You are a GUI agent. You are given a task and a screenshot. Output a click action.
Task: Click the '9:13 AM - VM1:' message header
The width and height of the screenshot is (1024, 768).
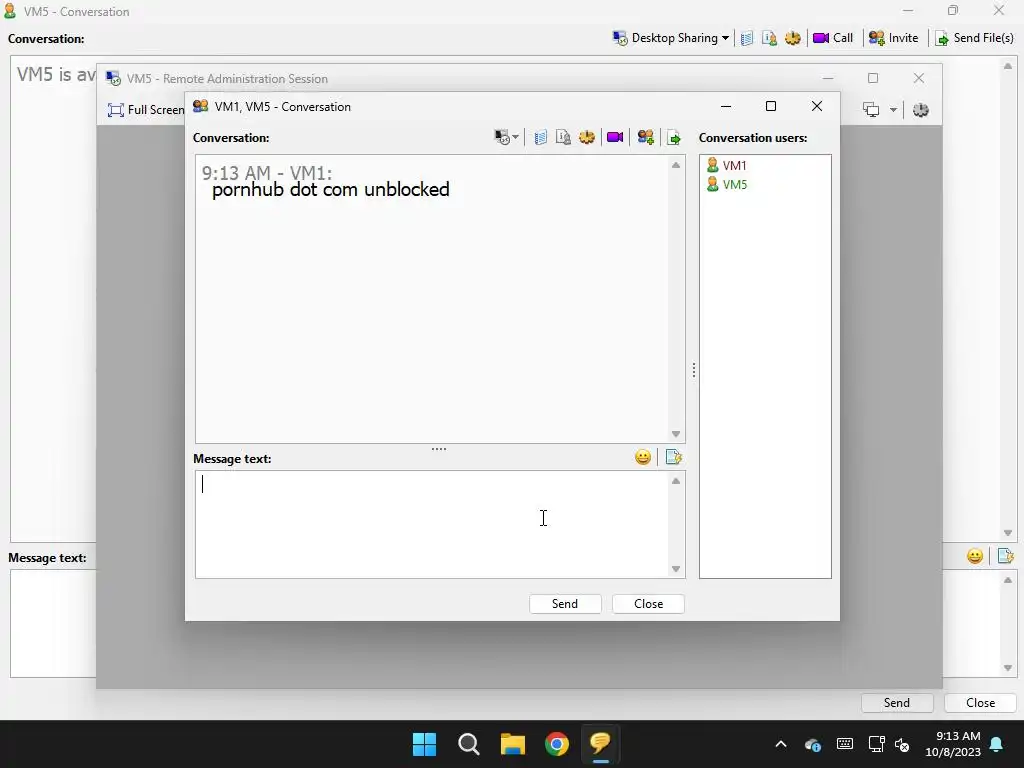[x=266, y=172]
